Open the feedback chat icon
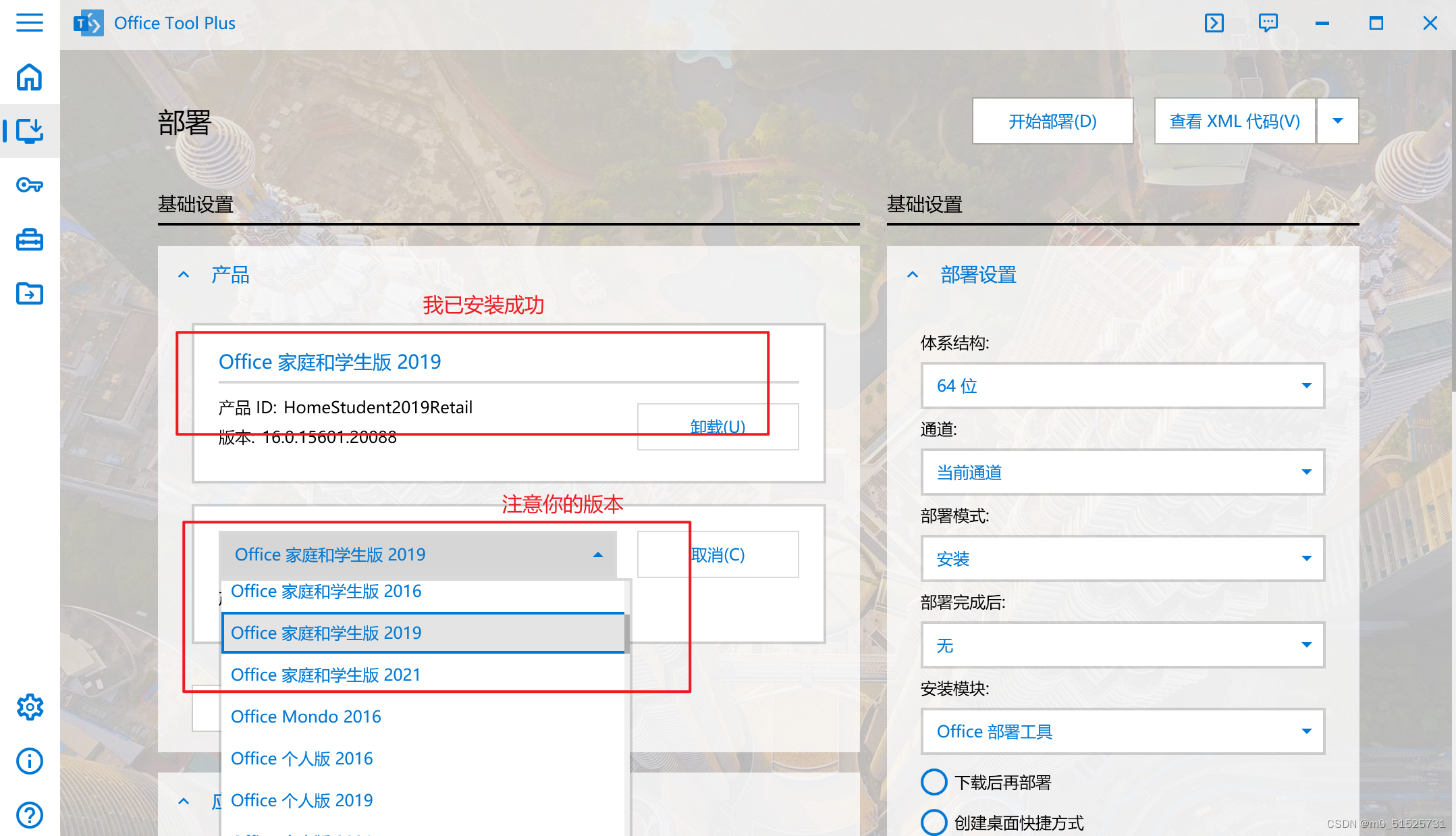 (1268, 23)
